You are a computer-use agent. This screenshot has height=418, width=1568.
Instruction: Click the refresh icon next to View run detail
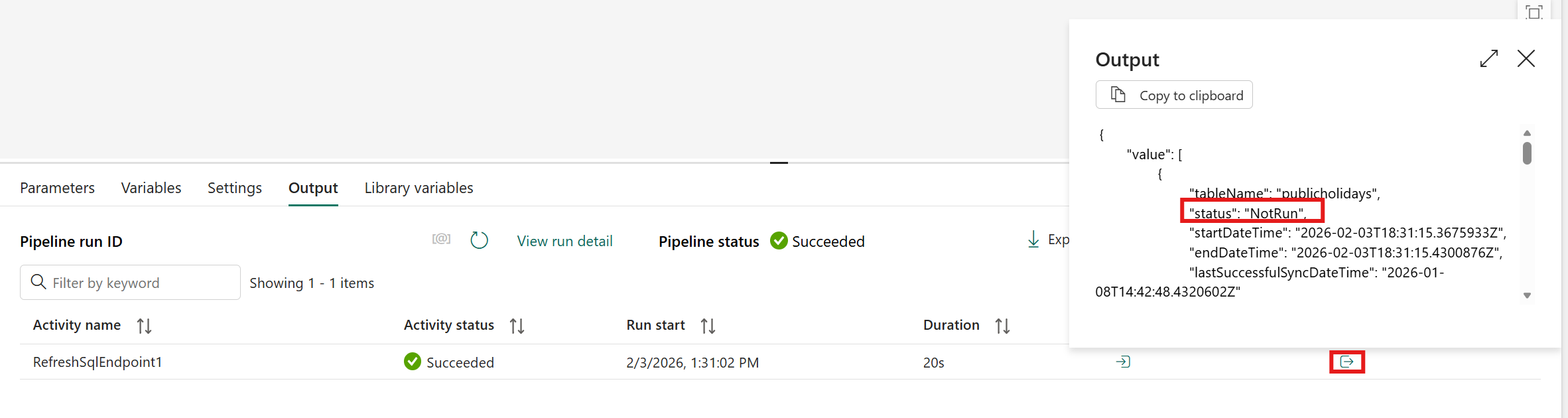[x=479, y=240]
